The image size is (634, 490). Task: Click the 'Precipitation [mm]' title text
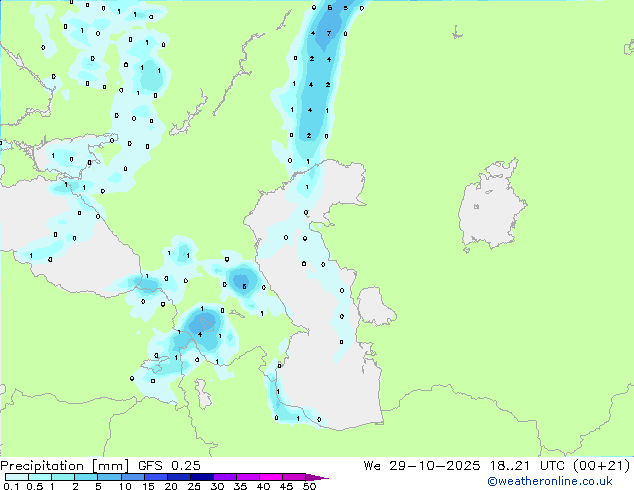[65, 466]
